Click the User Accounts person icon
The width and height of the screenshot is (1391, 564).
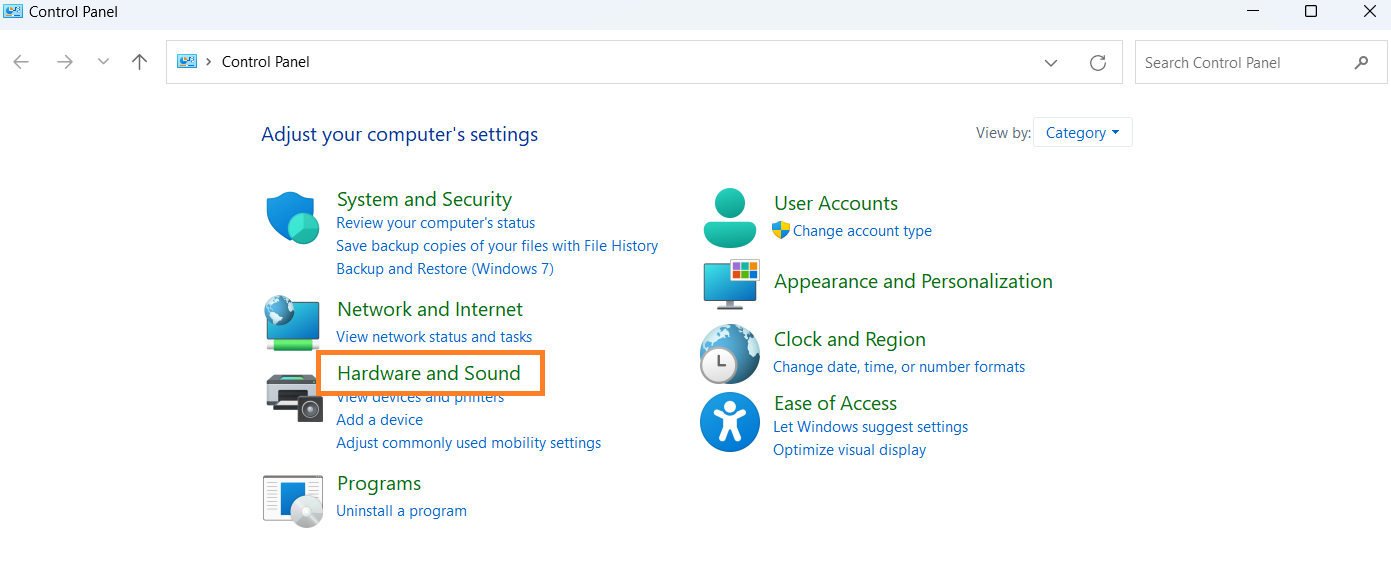pos(730,218)
